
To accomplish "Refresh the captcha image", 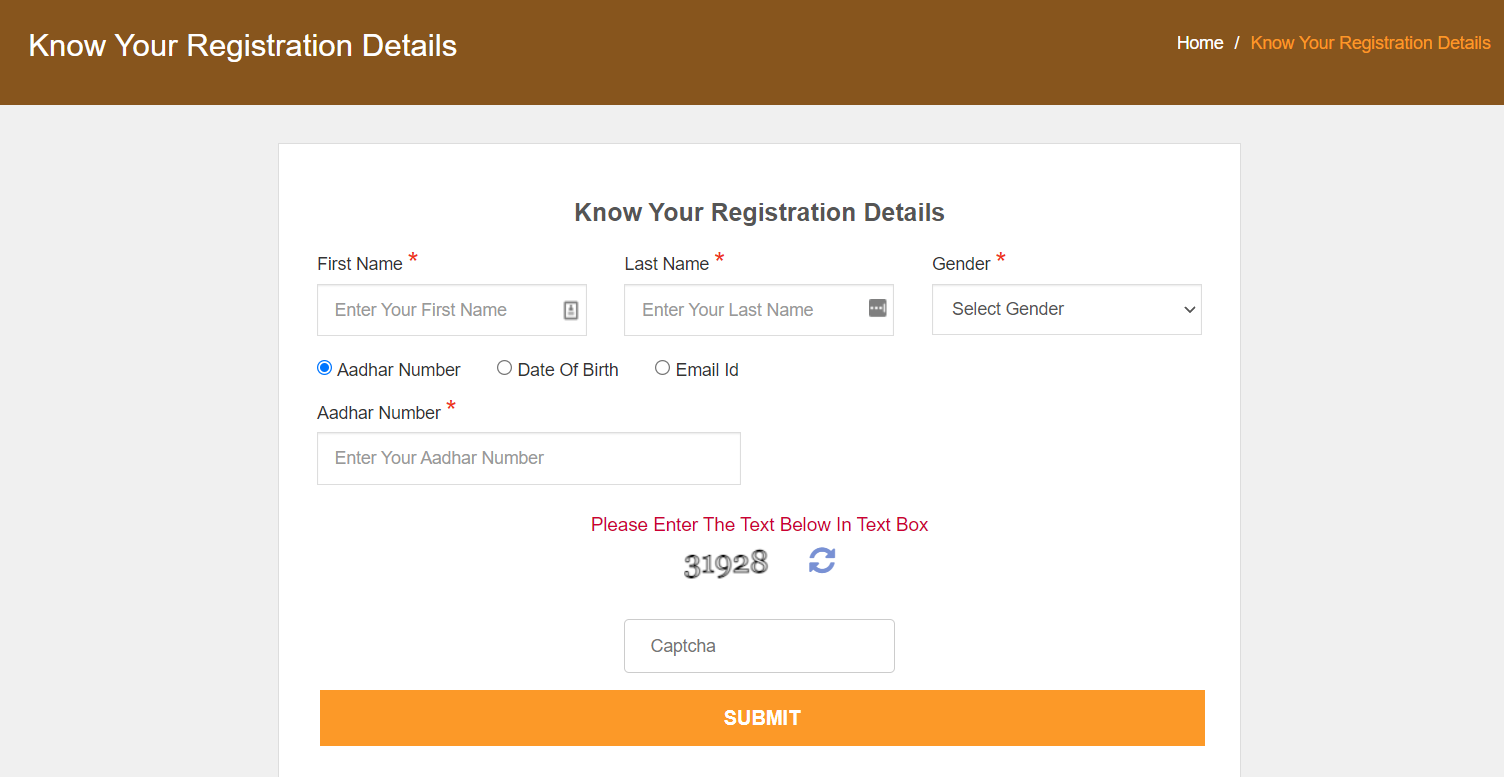I will 822,561.
